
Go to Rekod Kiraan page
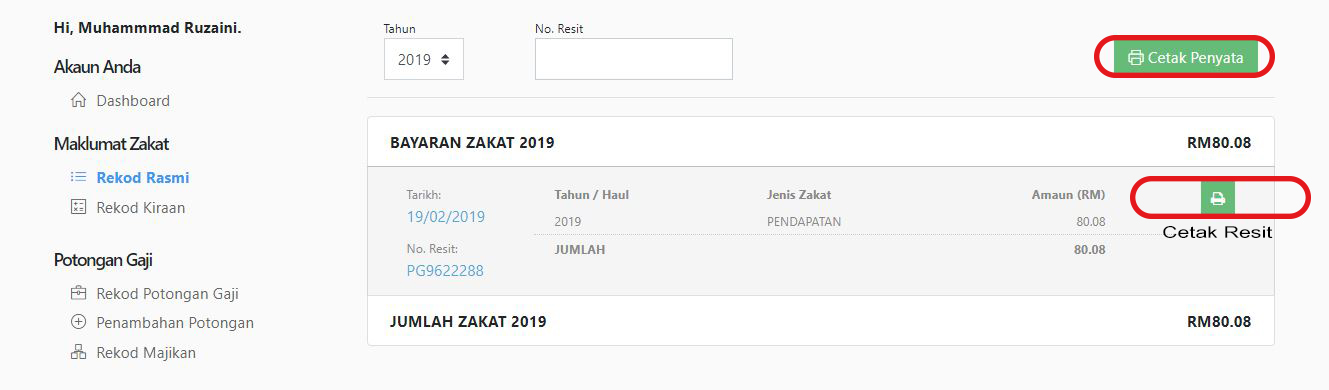coord(141,208)
